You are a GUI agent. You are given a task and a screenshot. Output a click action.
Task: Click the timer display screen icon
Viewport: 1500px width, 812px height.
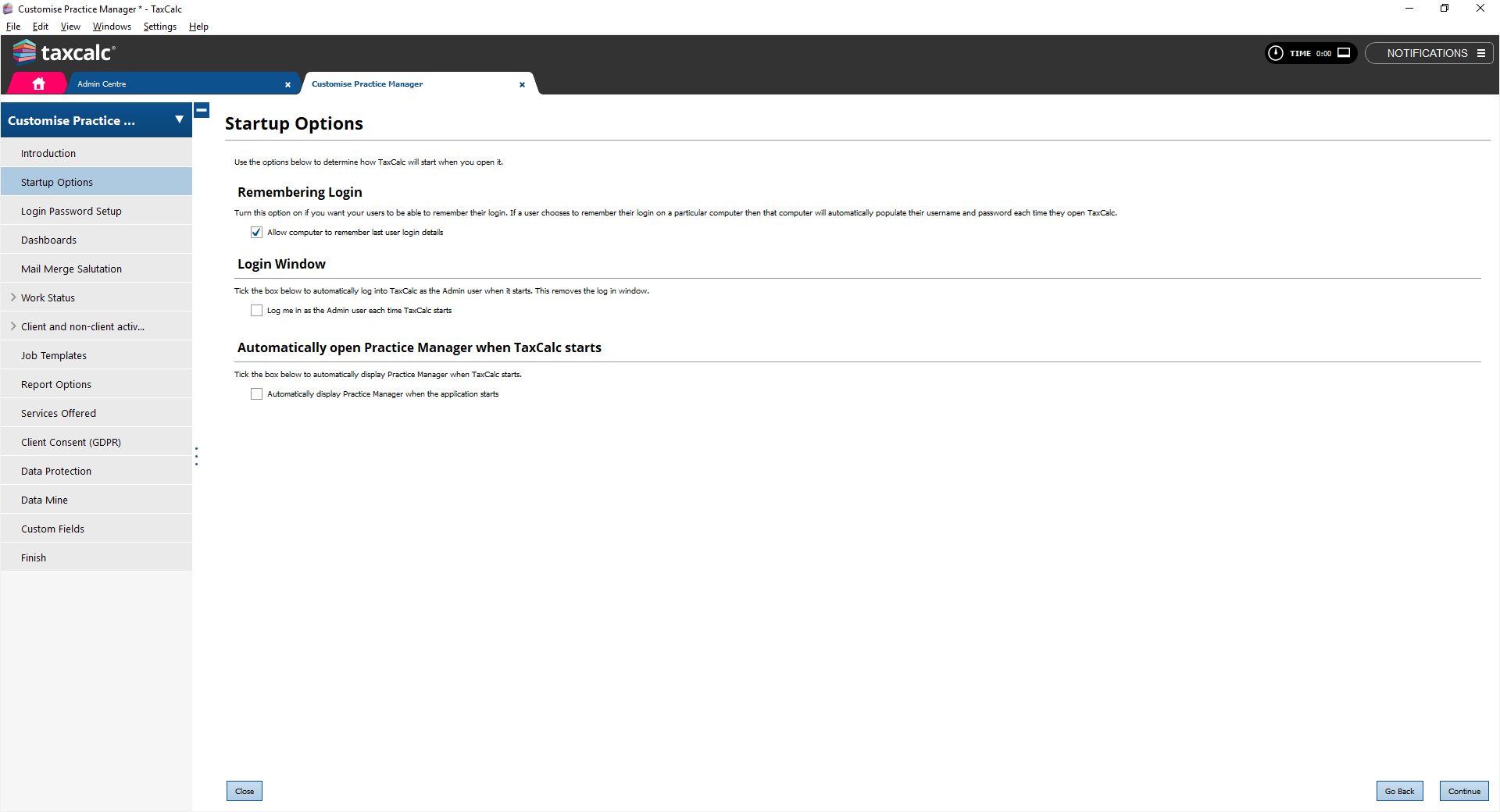[x=1344, y=53]
